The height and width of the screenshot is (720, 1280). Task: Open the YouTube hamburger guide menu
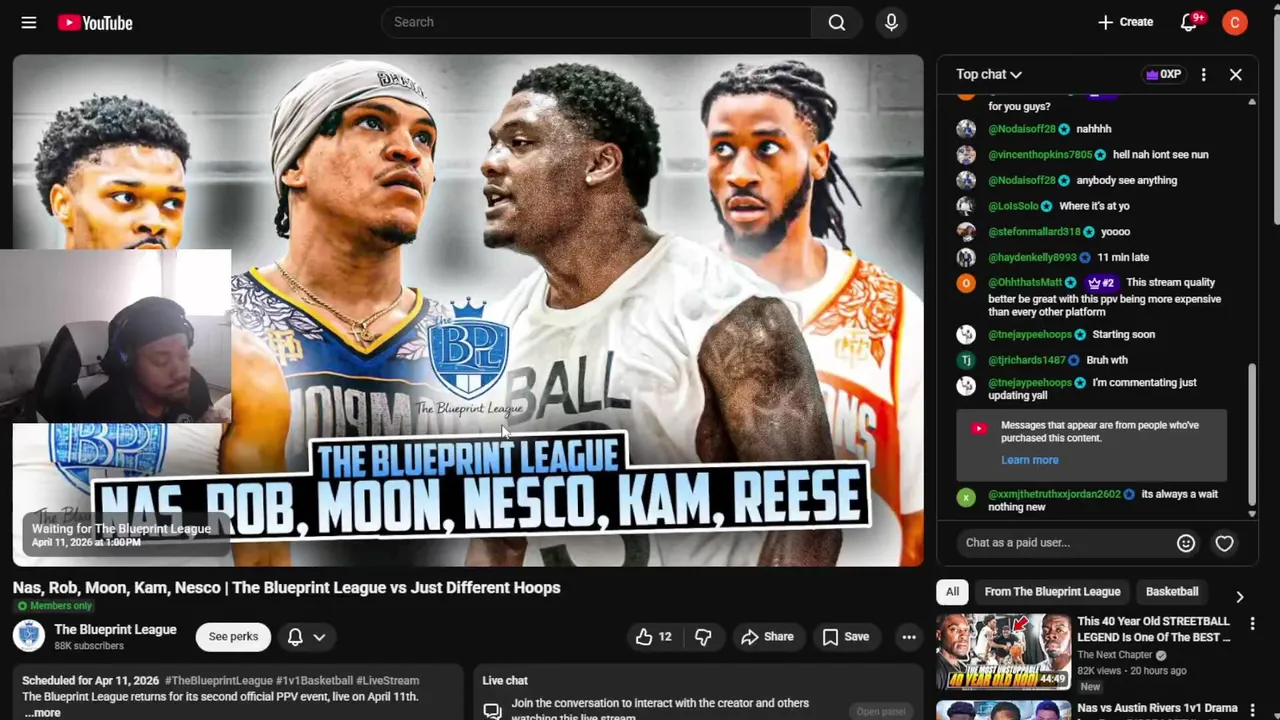[29, 22]
